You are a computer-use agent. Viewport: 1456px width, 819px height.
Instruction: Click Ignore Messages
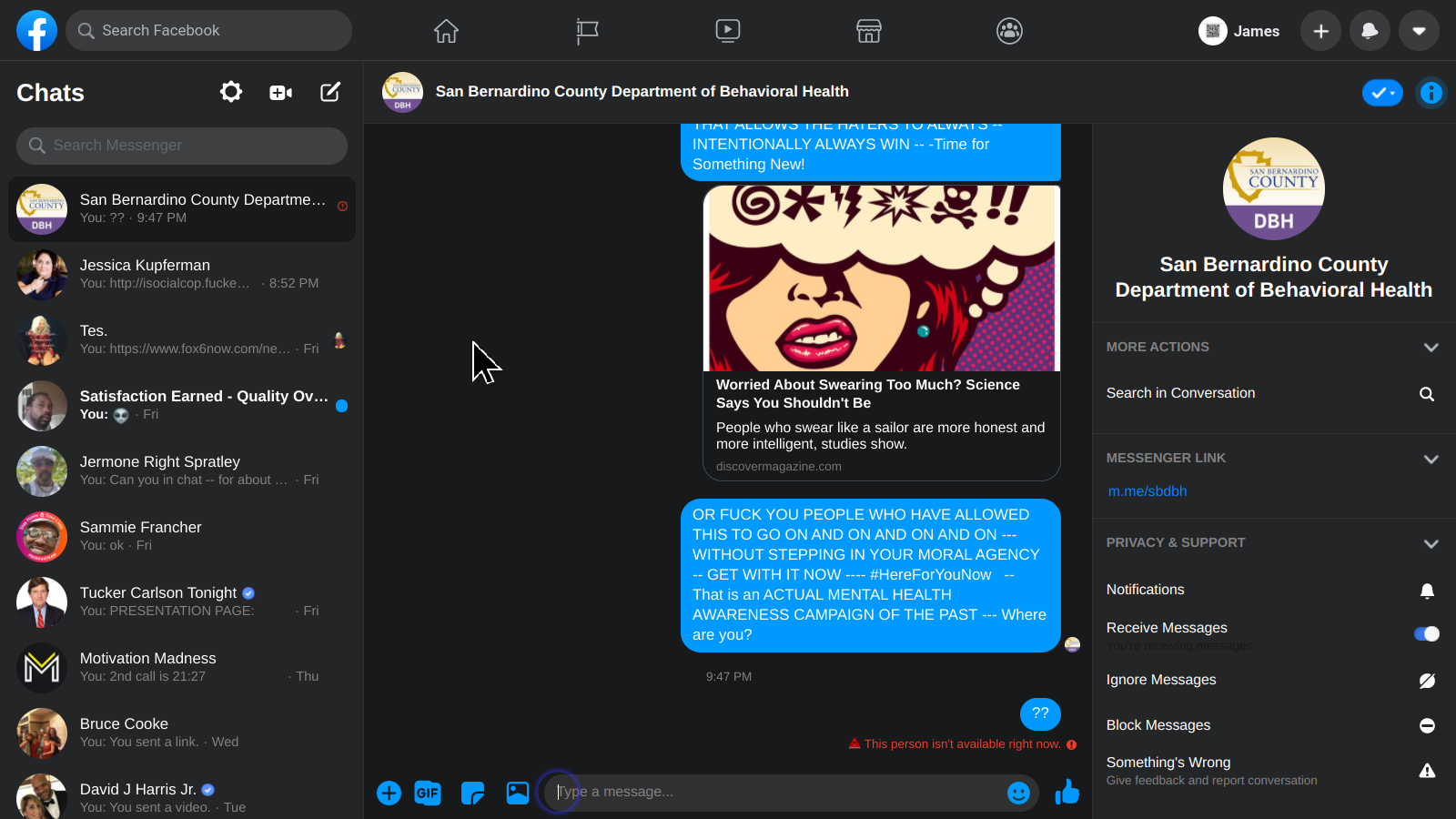(1161, 680)
